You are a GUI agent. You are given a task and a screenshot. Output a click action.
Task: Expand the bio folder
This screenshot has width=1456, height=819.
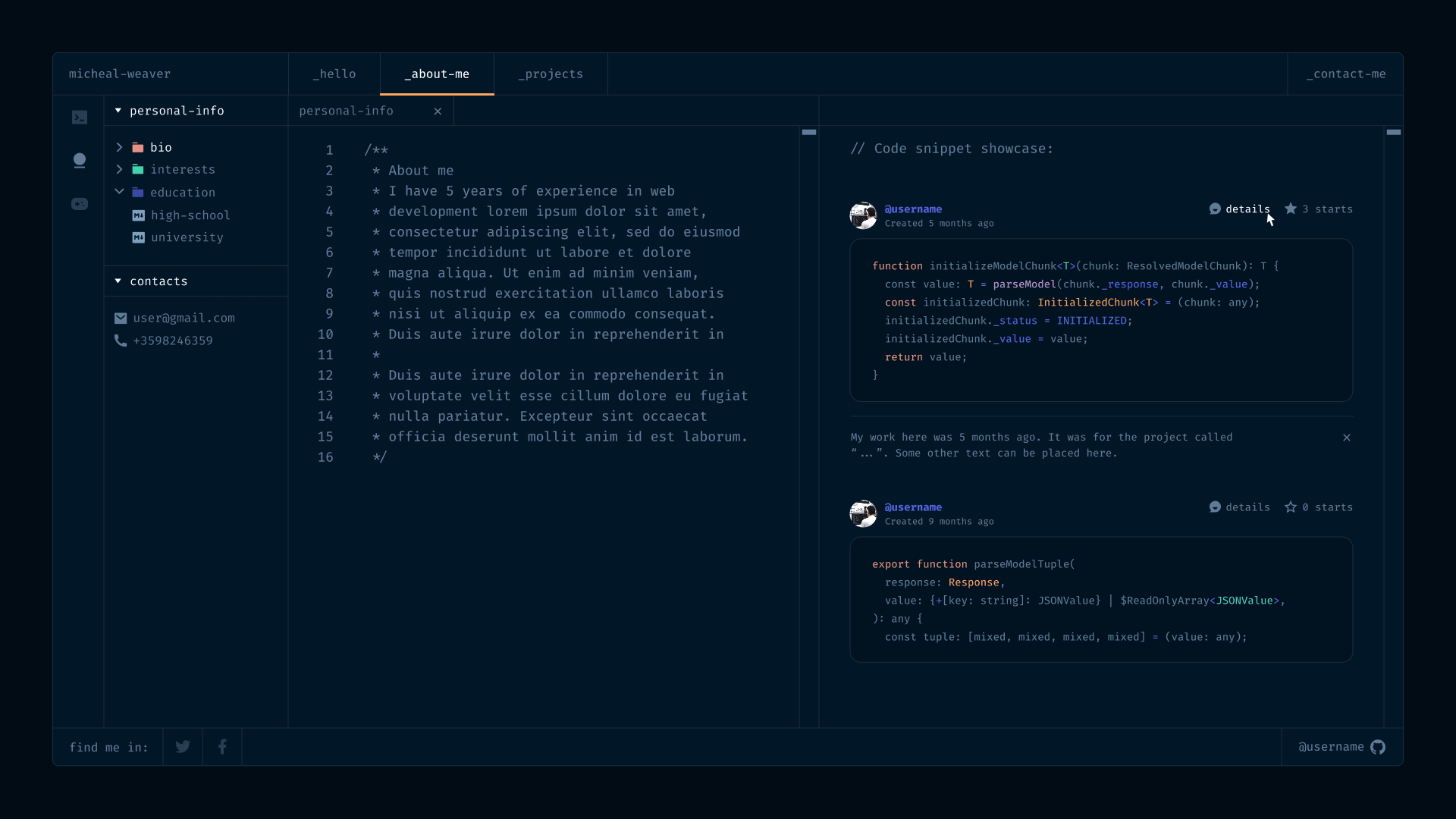pos(119,147)
